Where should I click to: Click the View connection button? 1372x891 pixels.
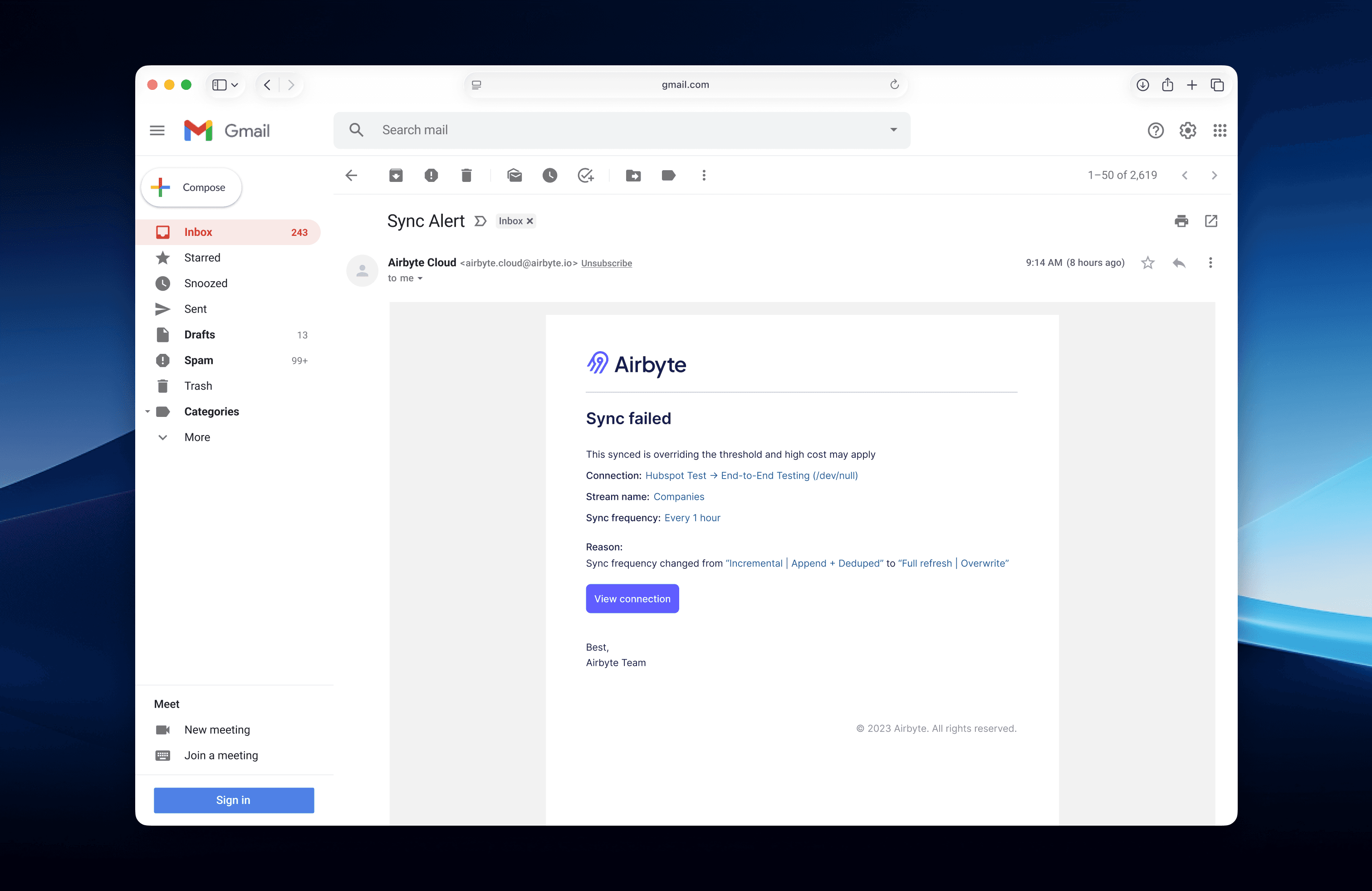[632, 599]
